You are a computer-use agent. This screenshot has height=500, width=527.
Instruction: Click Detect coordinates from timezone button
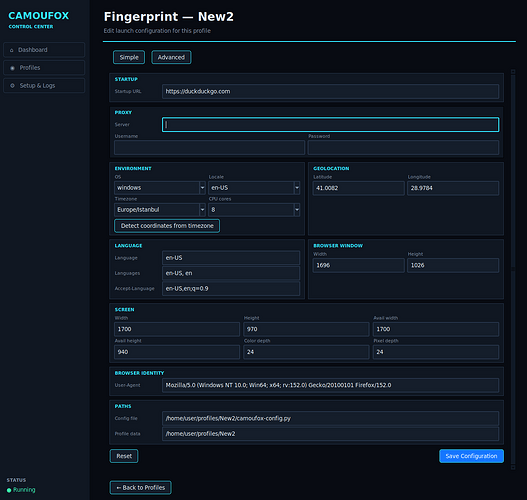pos(167,226)
